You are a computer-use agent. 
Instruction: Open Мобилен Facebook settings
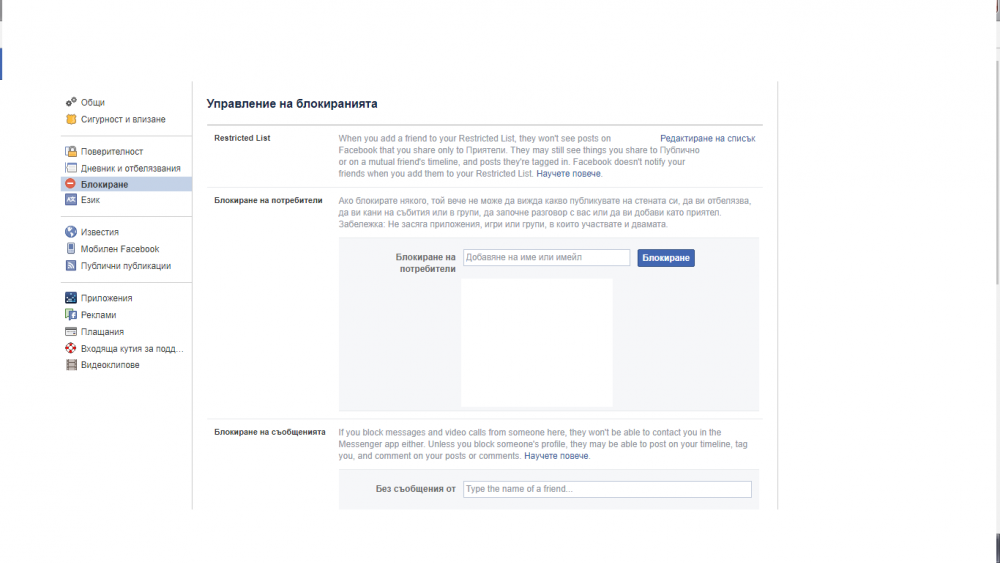120,249
